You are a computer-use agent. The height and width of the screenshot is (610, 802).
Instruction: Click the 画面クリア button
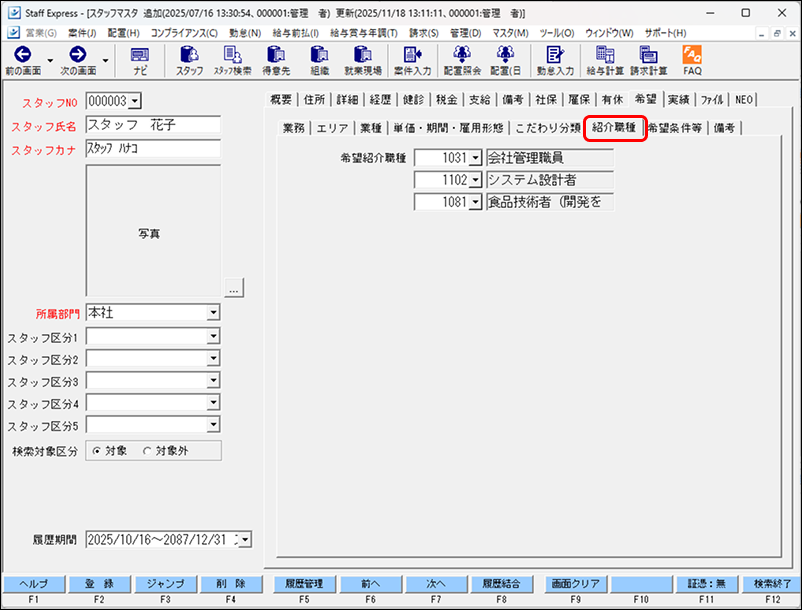coord(574,582)
